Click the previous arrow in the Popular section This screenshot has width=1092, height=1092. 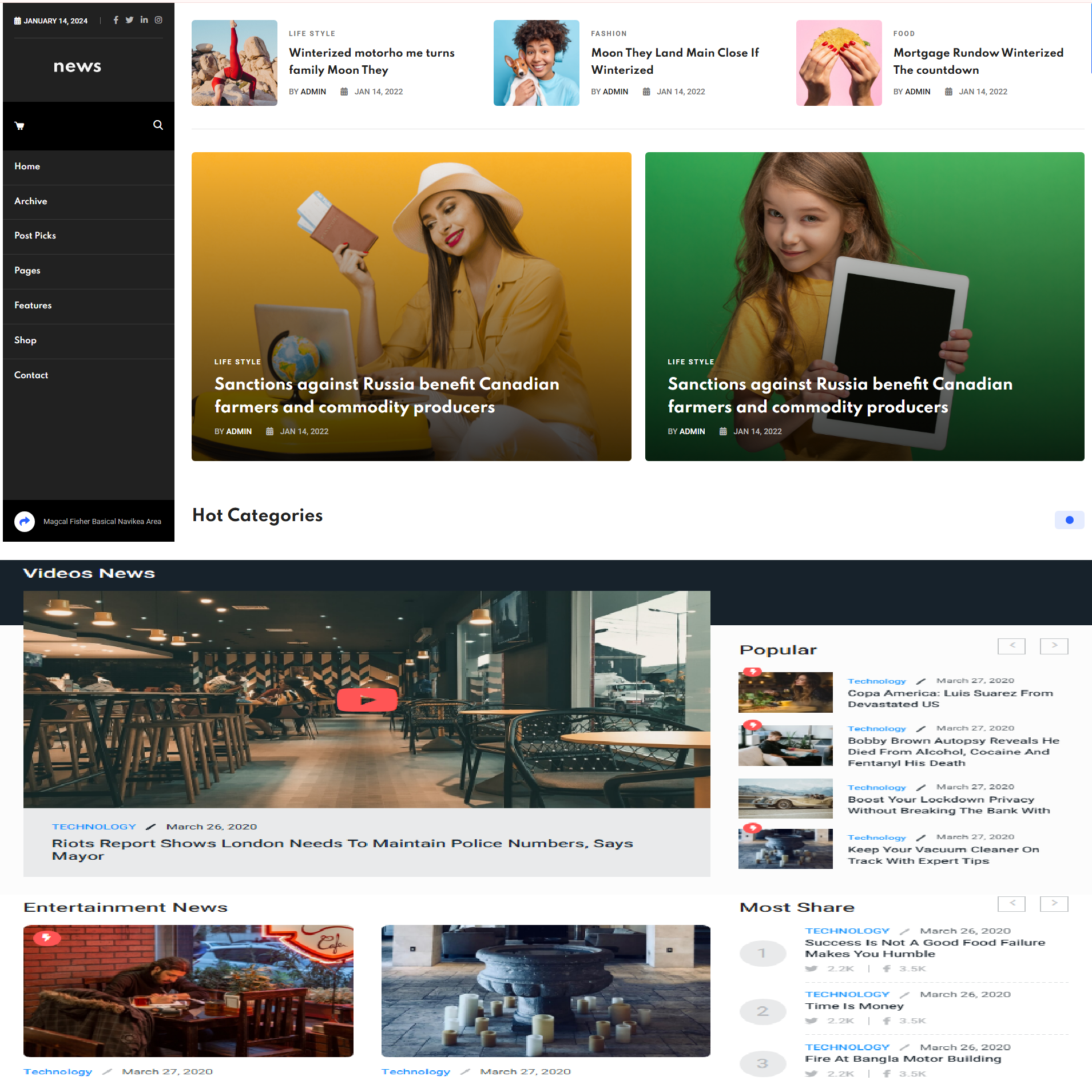click(x=1011, y=646)
